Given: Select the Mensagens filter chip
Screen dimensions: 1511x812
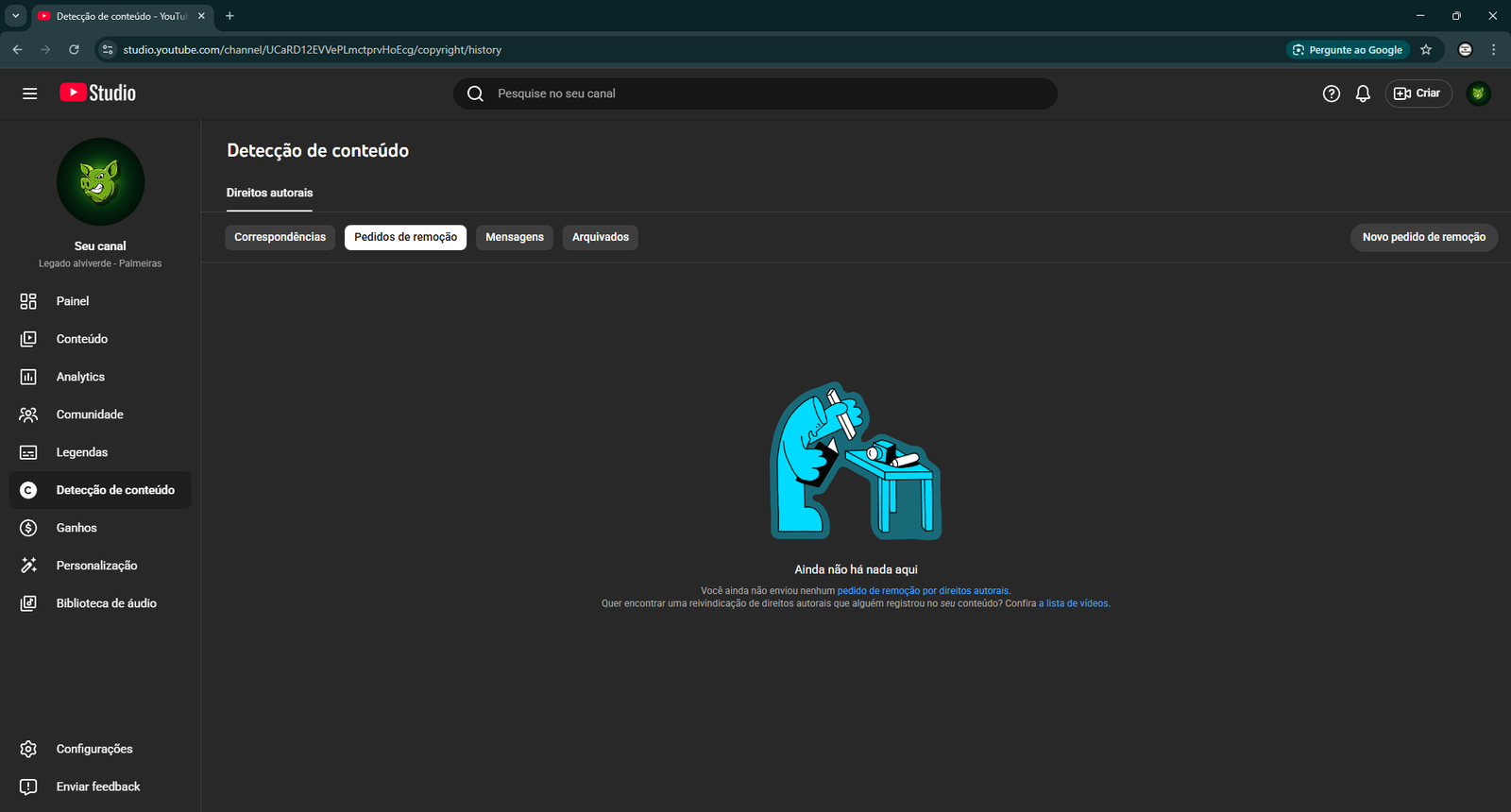Looking at the screenshot, I should pyautogui.click(x=515, y=237).
